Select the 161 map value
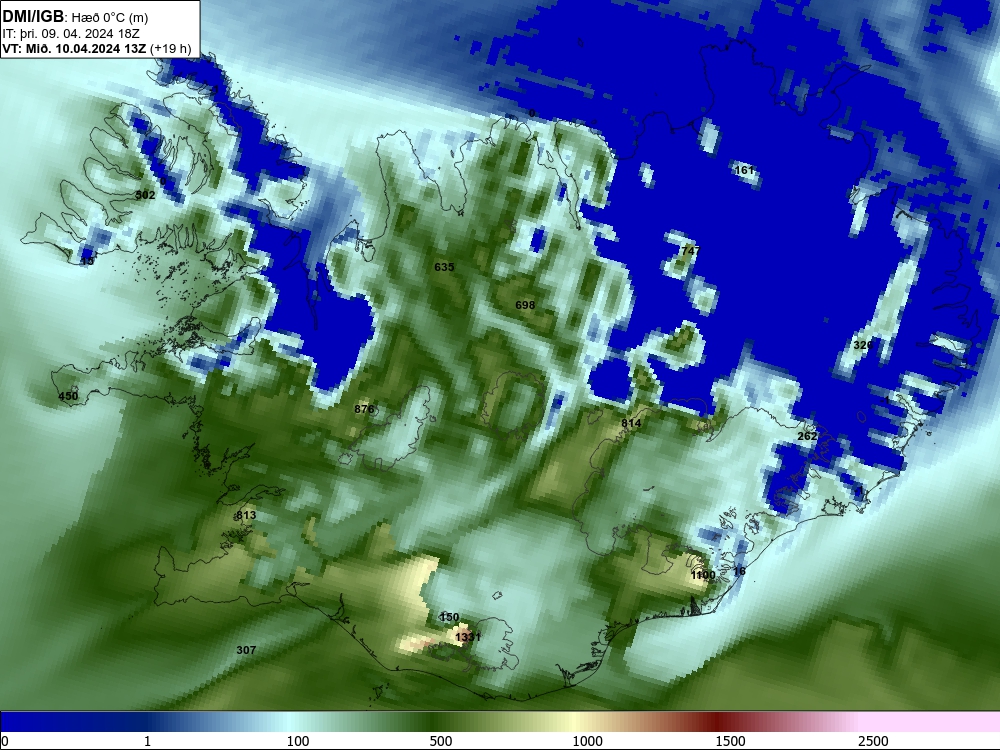The height and width of the screenshot is (750, 1000). coord(744,170)
